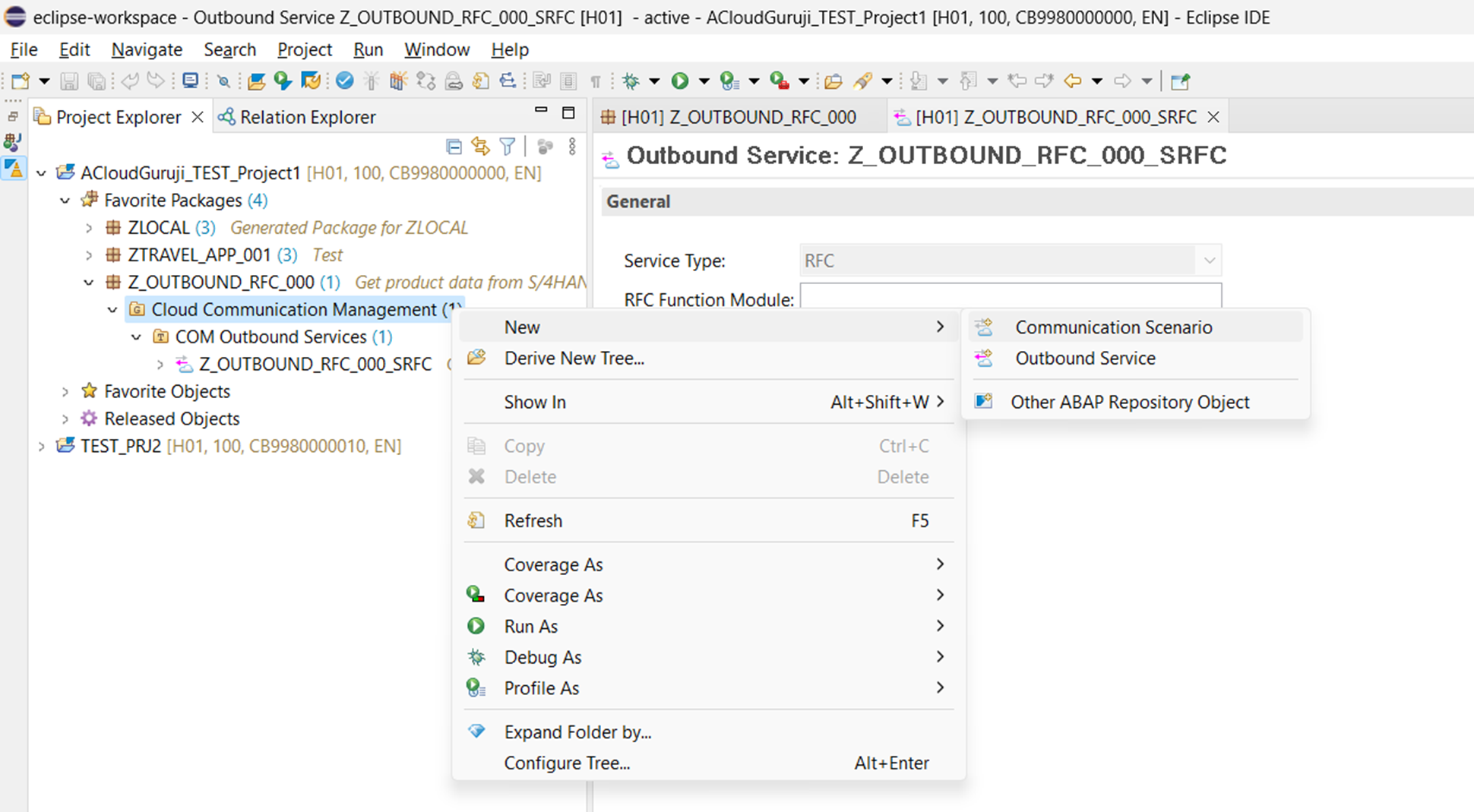Collapse the Favorite Packages tree node
Image resolution: width=1474 pixels, height=812 pixels.
tap(65, 201)
